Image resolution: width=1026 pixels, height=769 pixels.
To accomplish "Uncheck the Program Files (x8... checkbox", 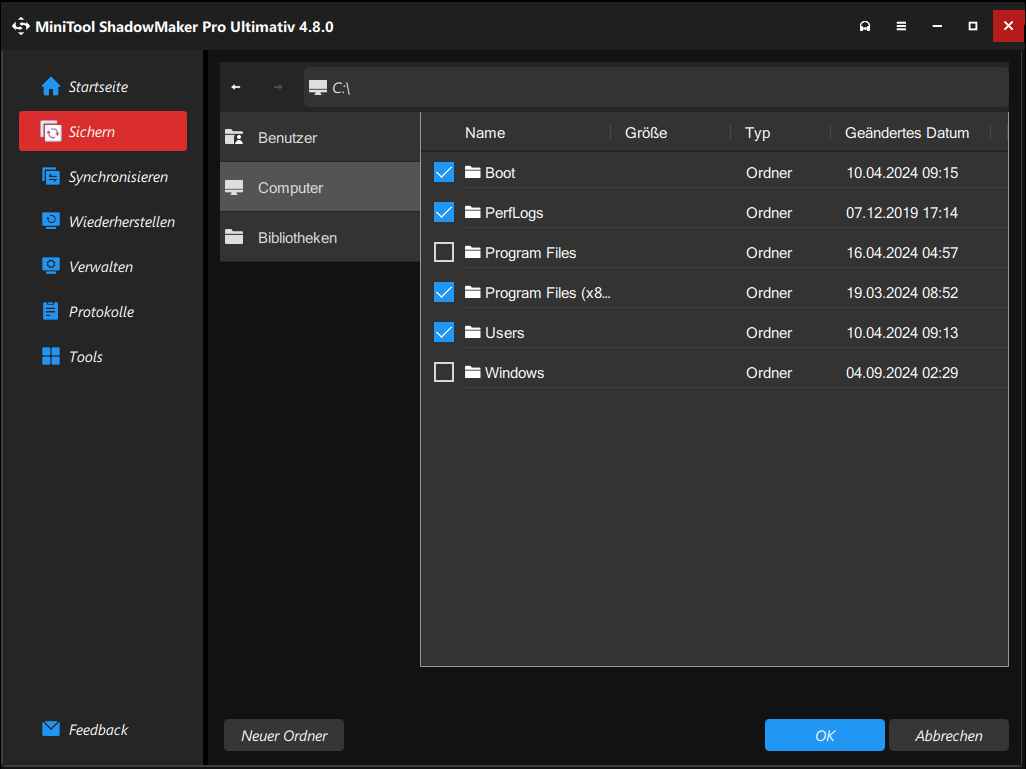I will point(444,292).
